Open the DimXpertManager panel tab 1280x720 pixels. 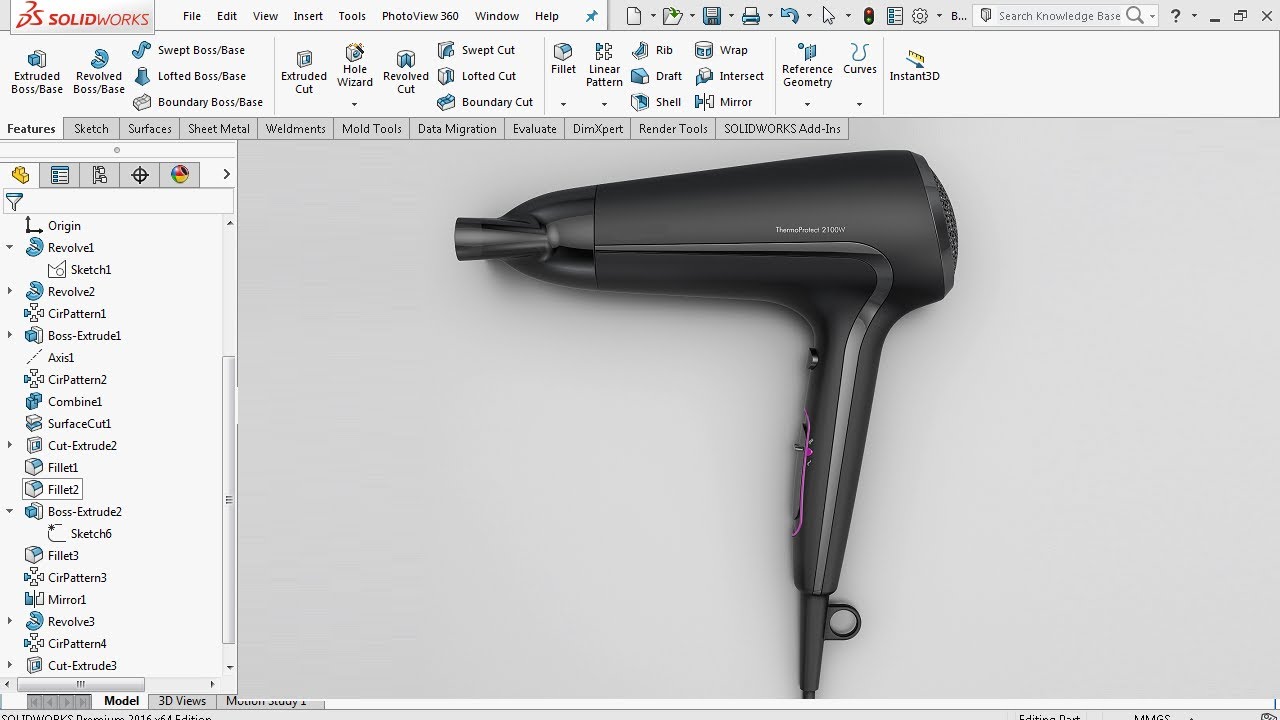(x=140, y=175)
